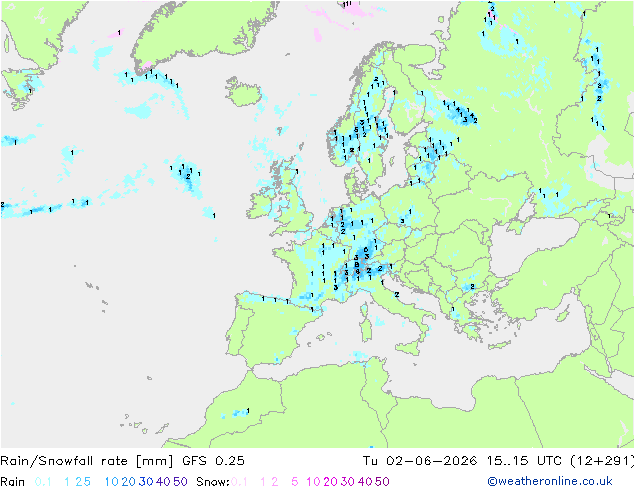Screen dimensions: 634x490
Task: Open the weatheronline.co.uk copyright link
Action: tap(550, 481)
